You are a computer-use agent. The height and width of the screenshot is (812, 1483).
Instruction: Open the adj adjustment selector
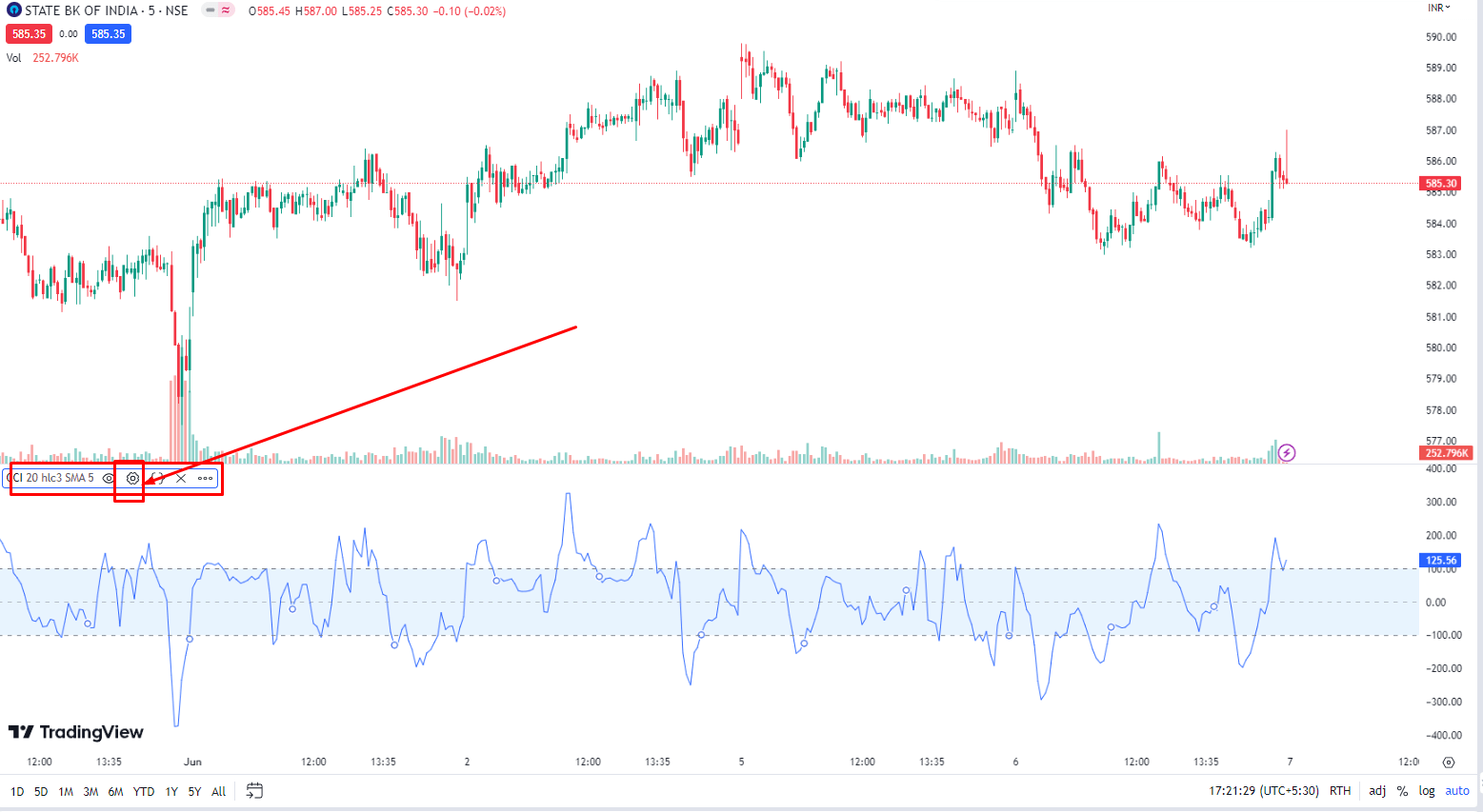[1377, 790]
